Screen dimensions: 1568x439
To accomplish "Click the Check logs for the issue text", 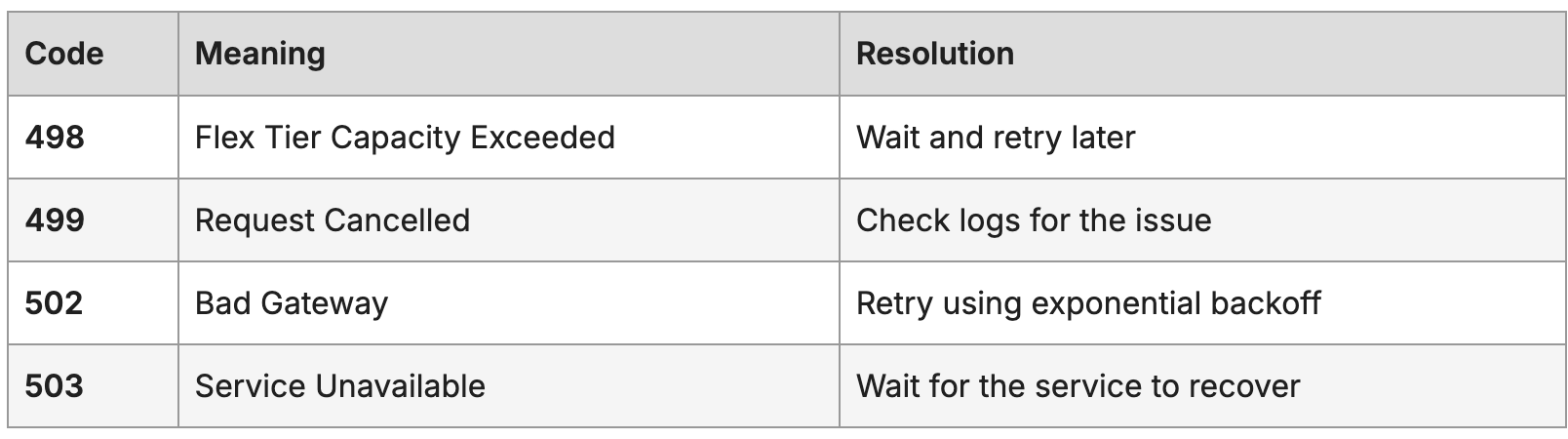I will click(x=1034, y=220).
